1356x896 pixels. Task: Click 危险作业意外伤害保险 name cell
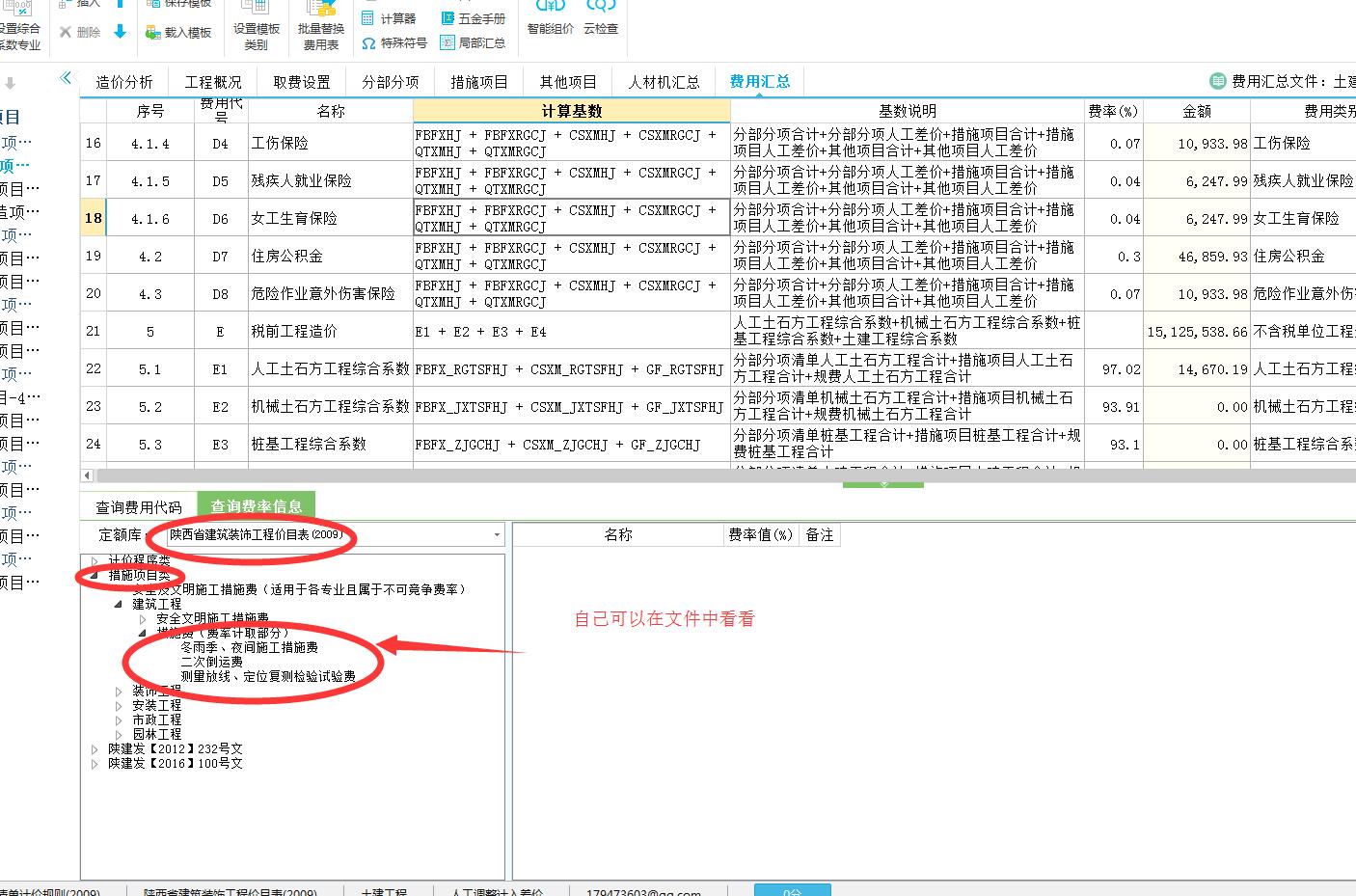[331, 293]
